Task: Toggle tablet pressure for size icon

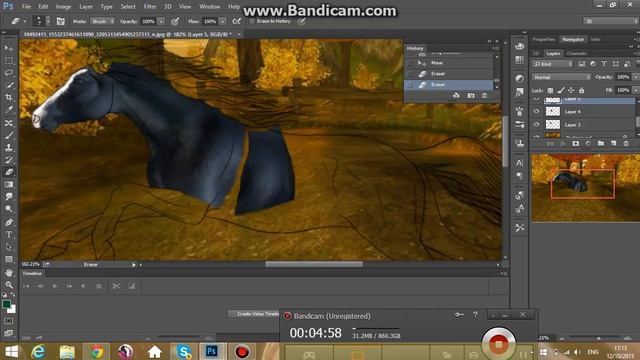Action: 301,21
